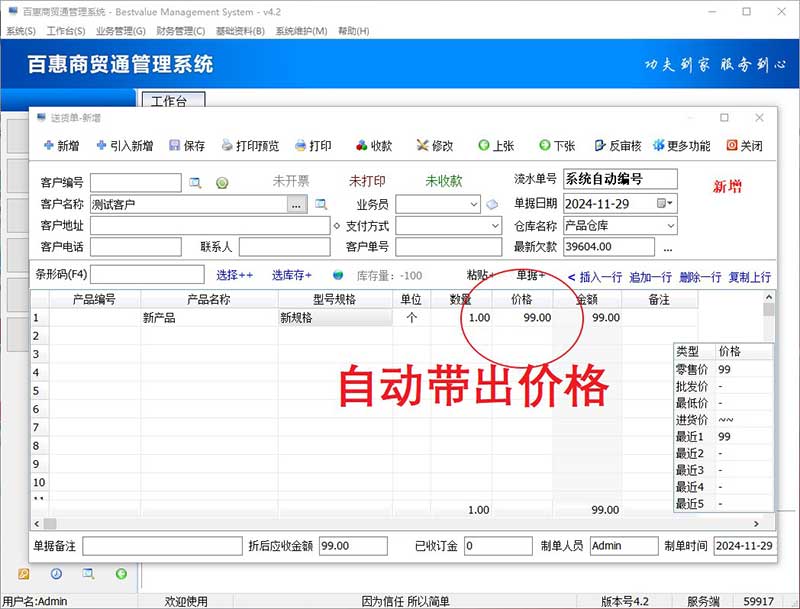
Task: Click the 删除一行 link
Action: click(x=700, y=277)
